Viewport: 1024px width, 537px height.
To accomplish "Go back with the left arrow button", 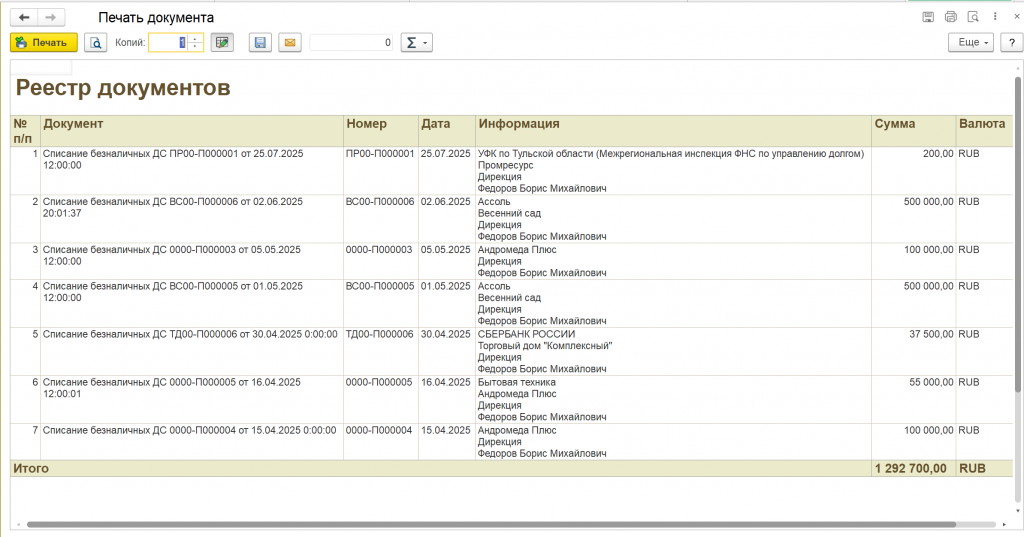I will 24,18.
